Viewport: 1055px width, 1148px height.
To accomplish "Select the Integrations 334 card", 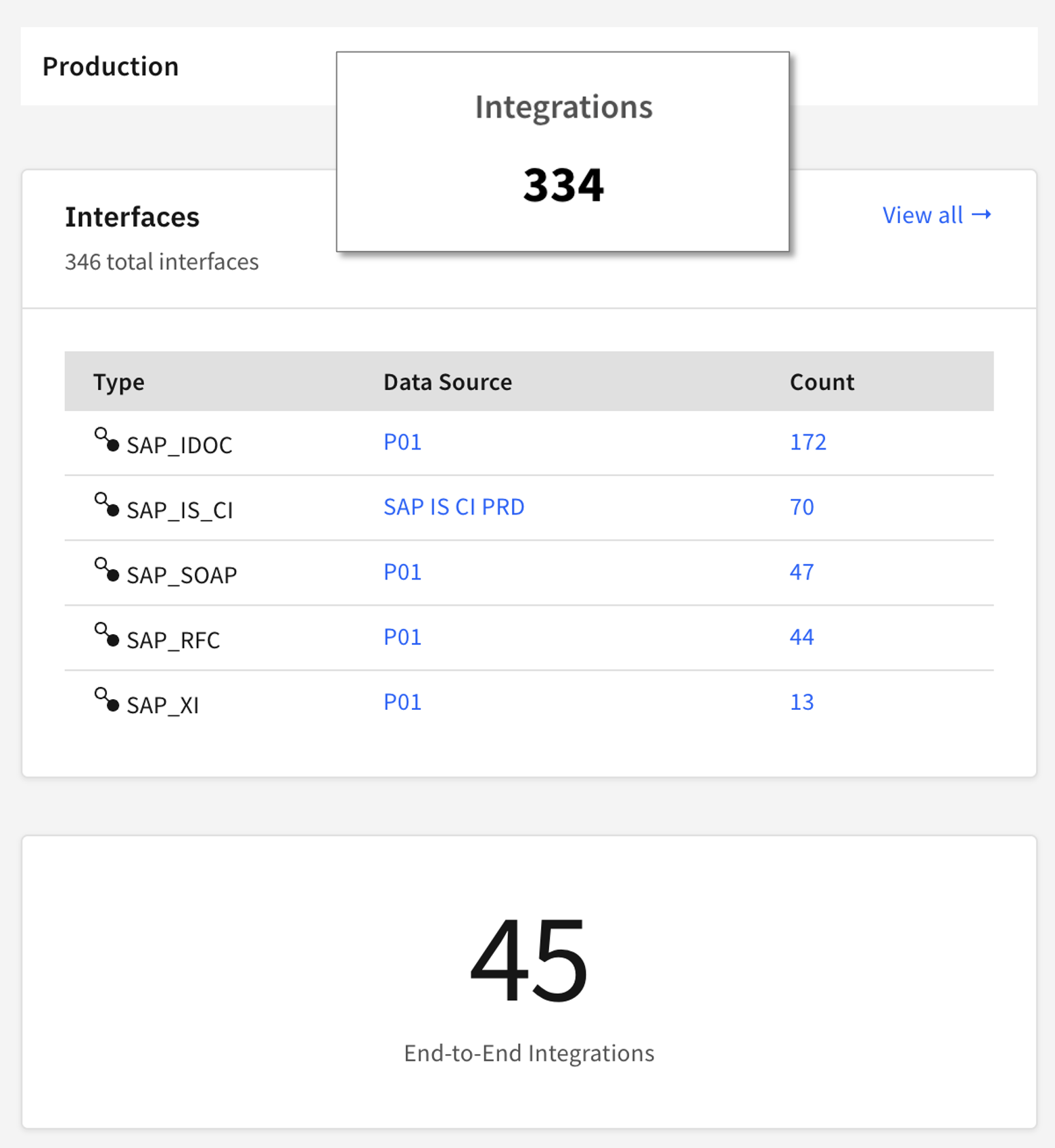I will (563, 151).
